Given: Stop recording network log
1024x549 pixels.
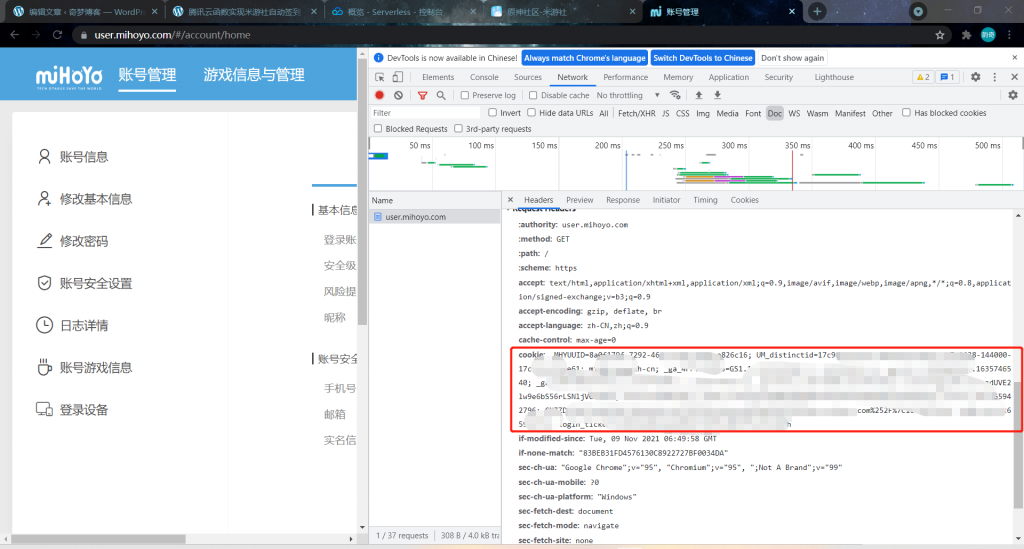Looking at the screenshot, I should click(379, 95).
